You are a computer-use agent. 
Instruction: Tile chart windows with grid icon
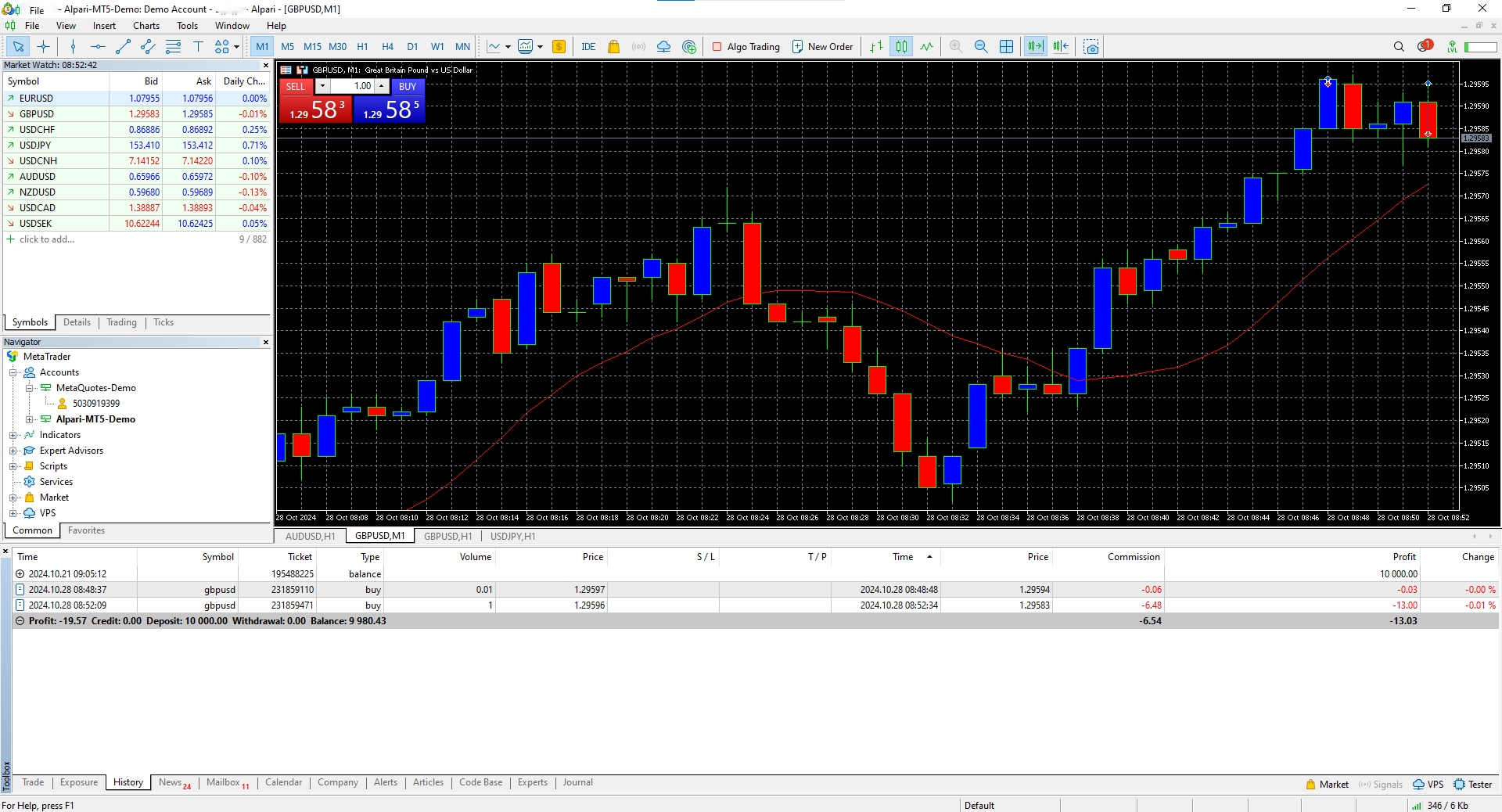coord(1006,47)
